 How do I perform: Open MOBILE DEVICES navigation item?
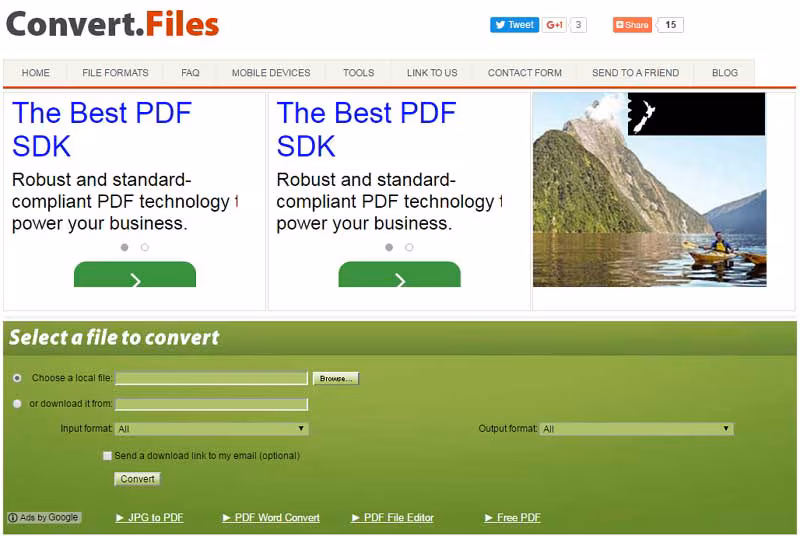(x=271, y=73)
